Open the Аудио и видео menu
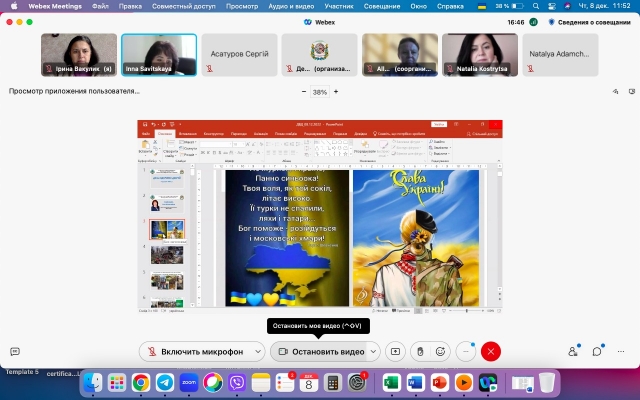This screenshot has width=640, height=400. pyautogui.click(x=291, y=6)
